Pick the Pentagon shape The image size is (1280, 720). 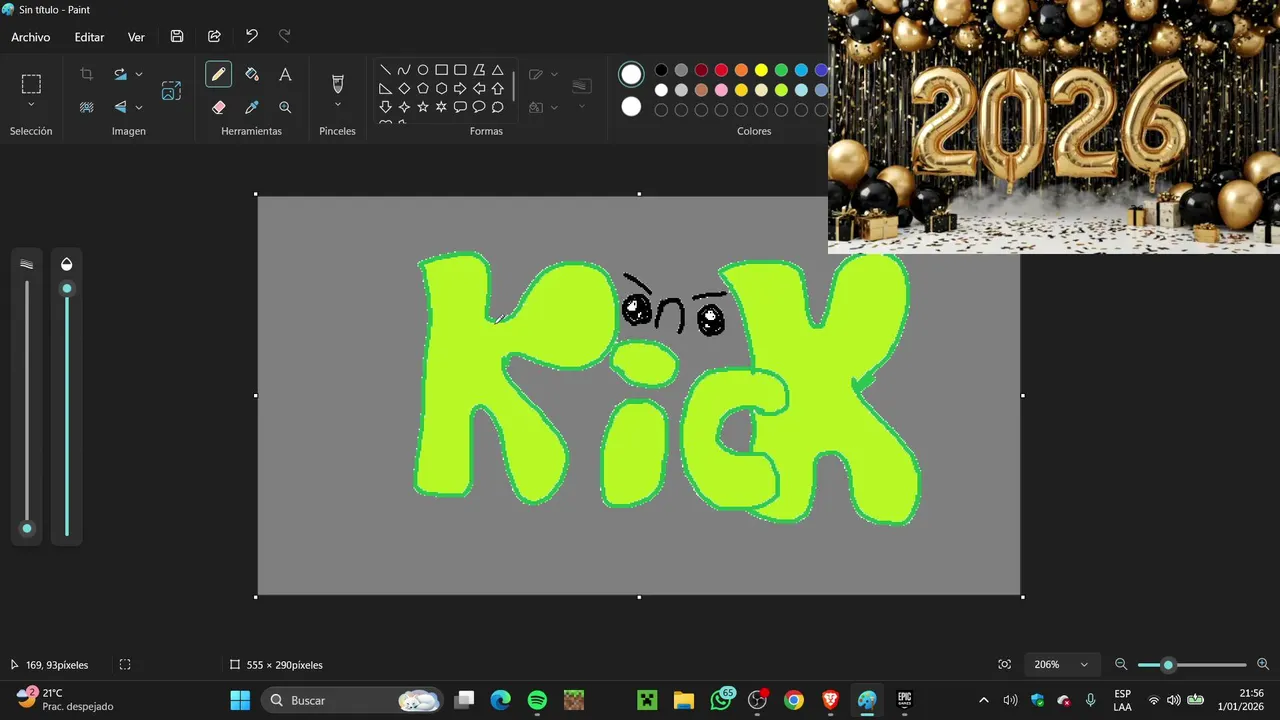click(423, 89)
